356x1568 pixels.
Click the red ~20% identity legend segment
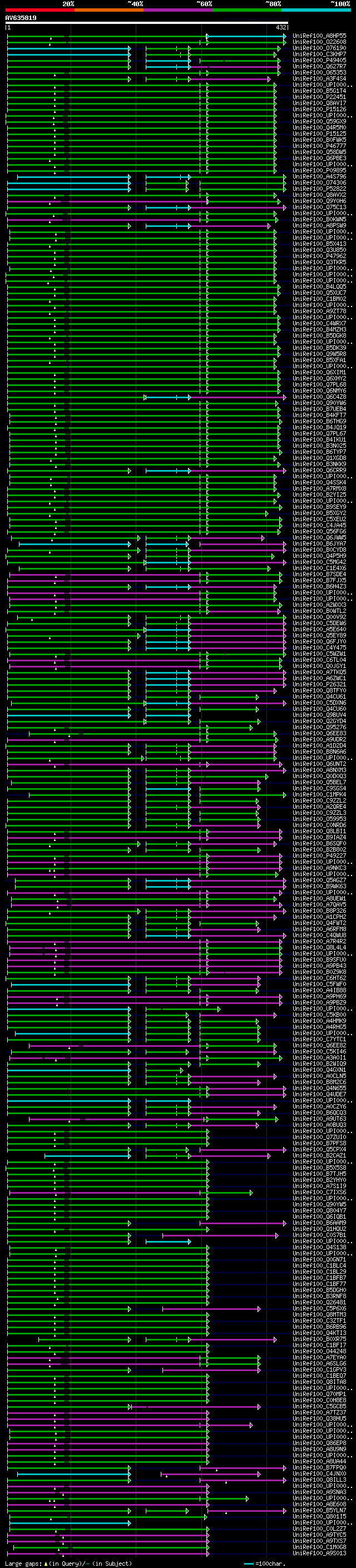pos(39,10)
